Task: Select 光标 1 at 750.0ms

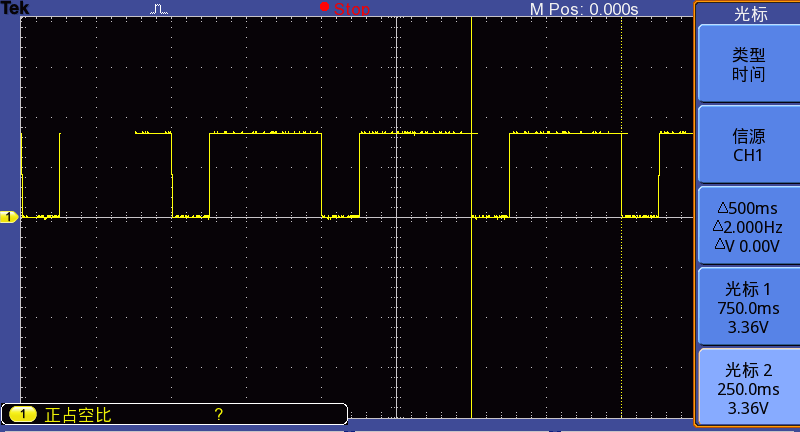Action: pyautogui.click(x=747, y=307)
